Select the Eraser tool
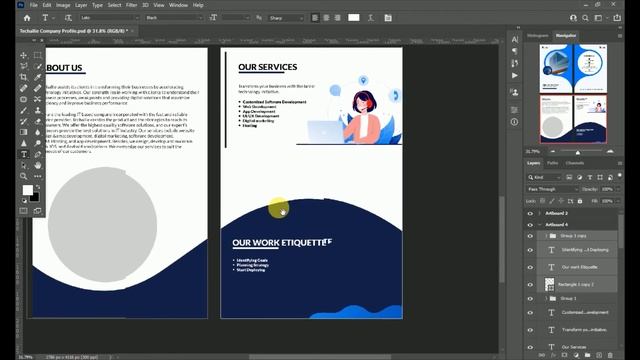This screenshot has width=640, height=360. tap(38, 121)
